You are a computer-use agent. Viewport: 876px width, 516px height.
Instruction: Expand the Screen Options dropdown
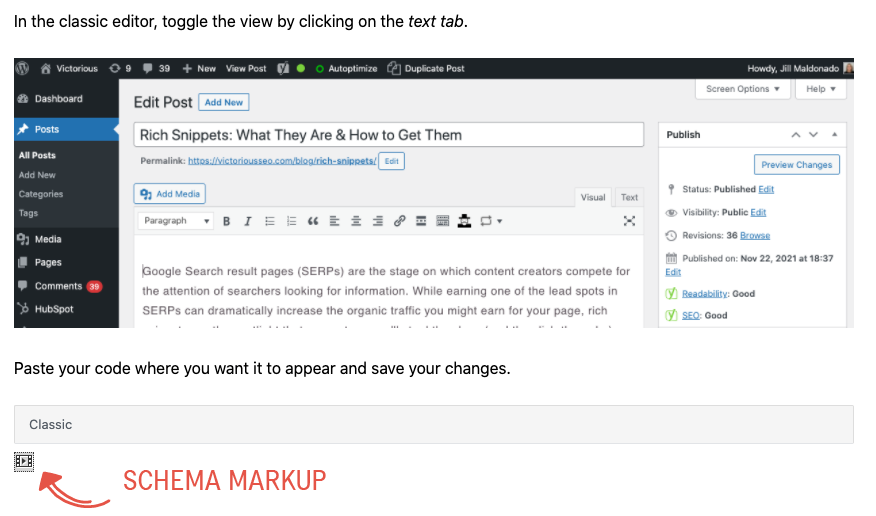pyautogui.click(x=742, y=89)
